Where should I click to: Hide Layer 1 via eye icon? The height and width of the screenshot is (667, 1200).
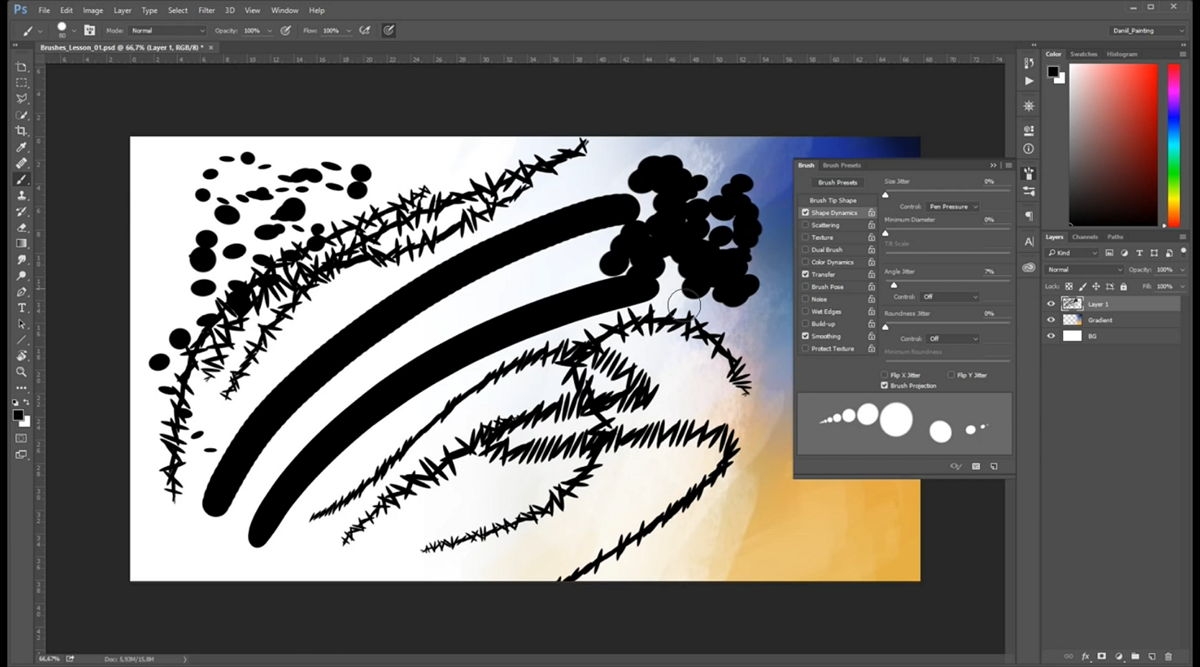pyautogui.click(x=1050, y=303)
